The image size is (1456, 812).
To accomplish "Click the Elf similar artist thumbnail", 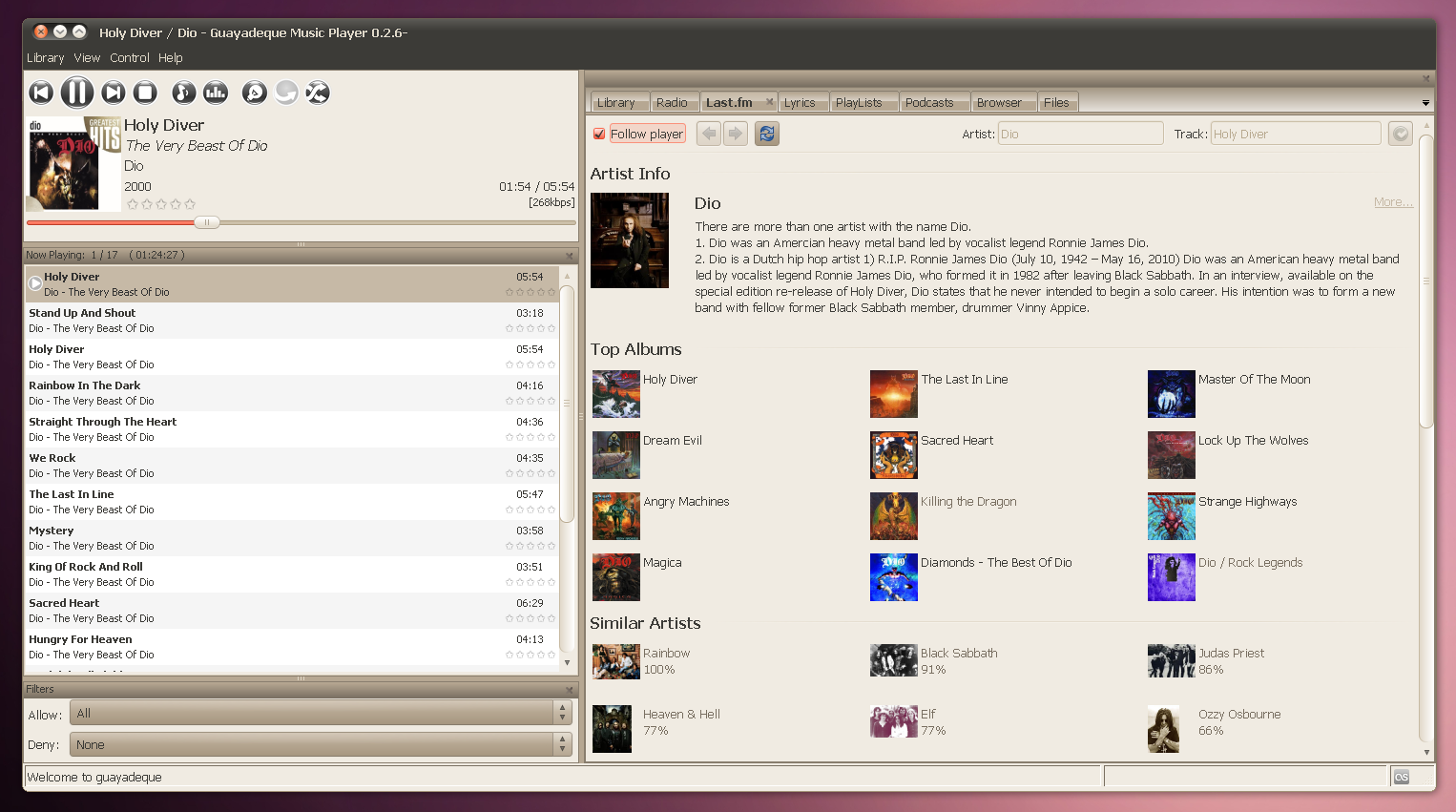I will [894, 721].
